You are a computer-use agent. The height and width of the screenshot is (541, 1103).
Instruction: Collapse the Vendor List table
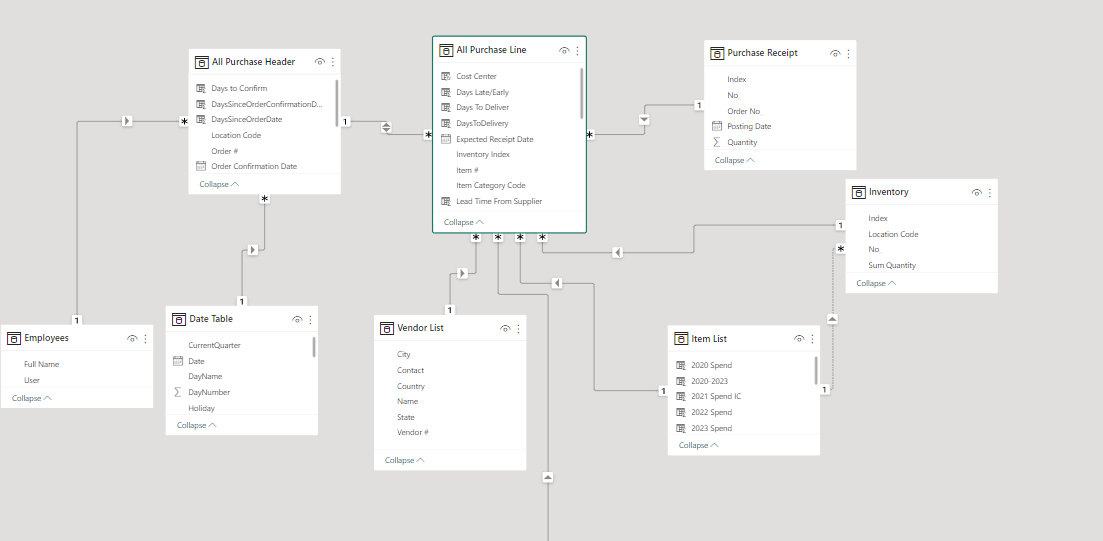pyautogui.click(x=404, y=461)
